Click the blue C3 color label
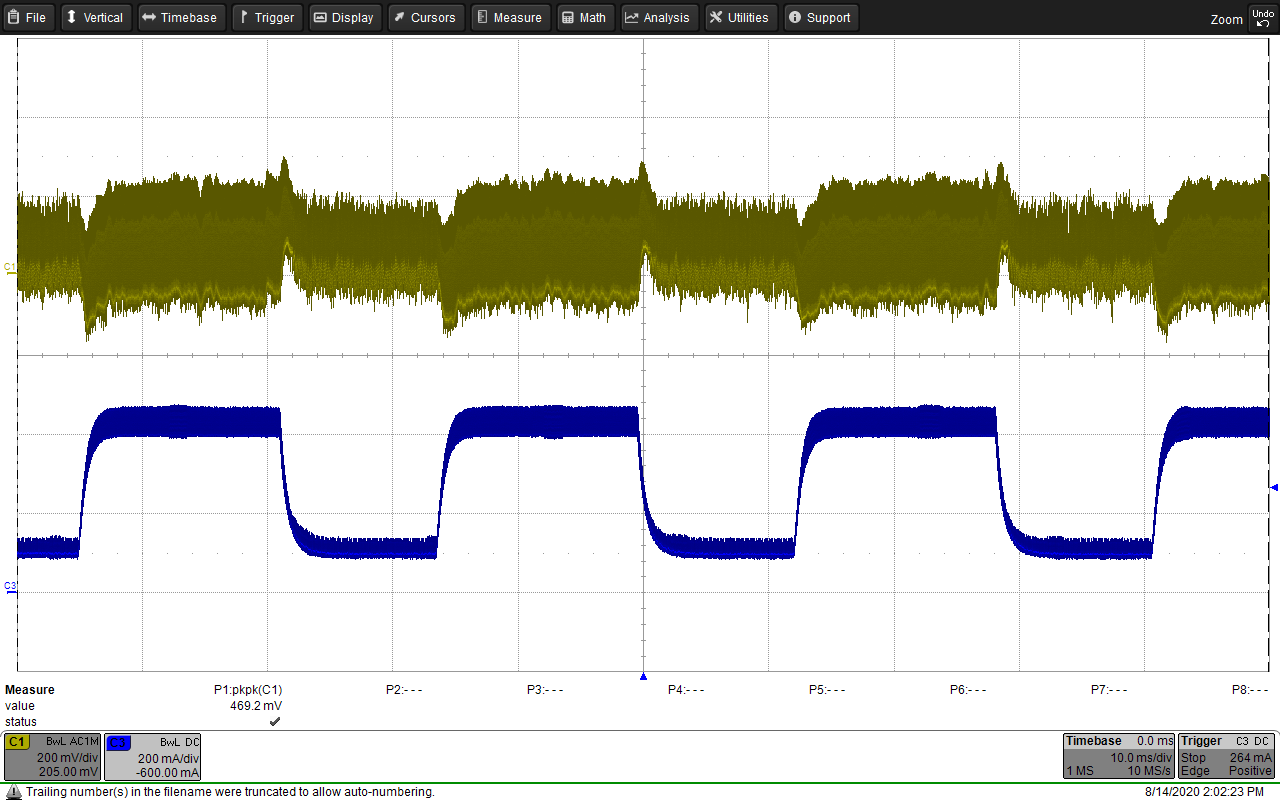1280x800 pixels. (118, 742)
